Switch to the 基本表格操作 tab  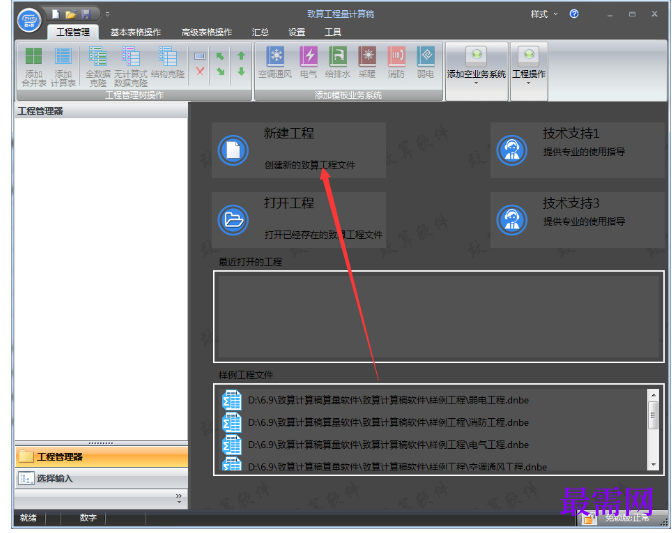(x=135, y=32)
